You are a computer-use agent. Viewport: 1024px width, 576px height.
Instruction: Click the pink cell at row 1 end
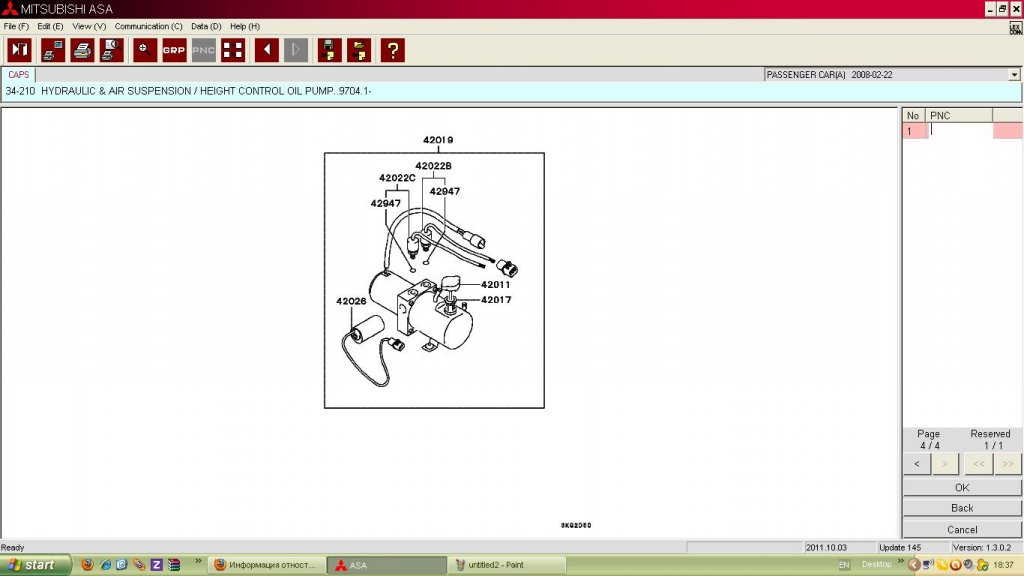pyautogui.click(x=1008, y=131)
